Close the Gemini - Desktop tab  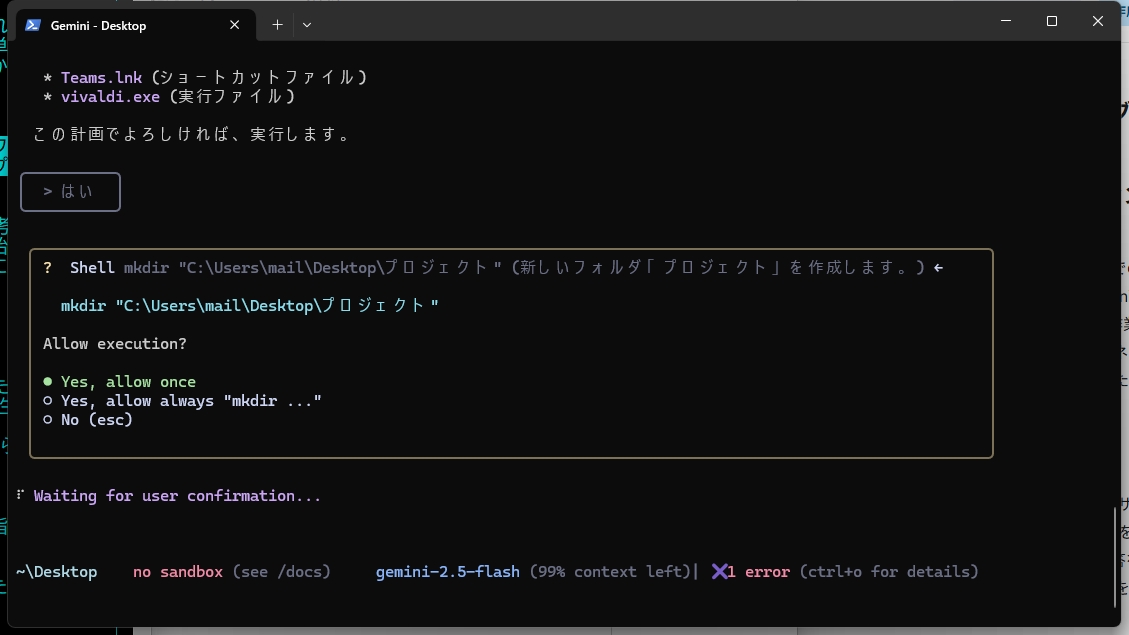click(x=234, y=25)
